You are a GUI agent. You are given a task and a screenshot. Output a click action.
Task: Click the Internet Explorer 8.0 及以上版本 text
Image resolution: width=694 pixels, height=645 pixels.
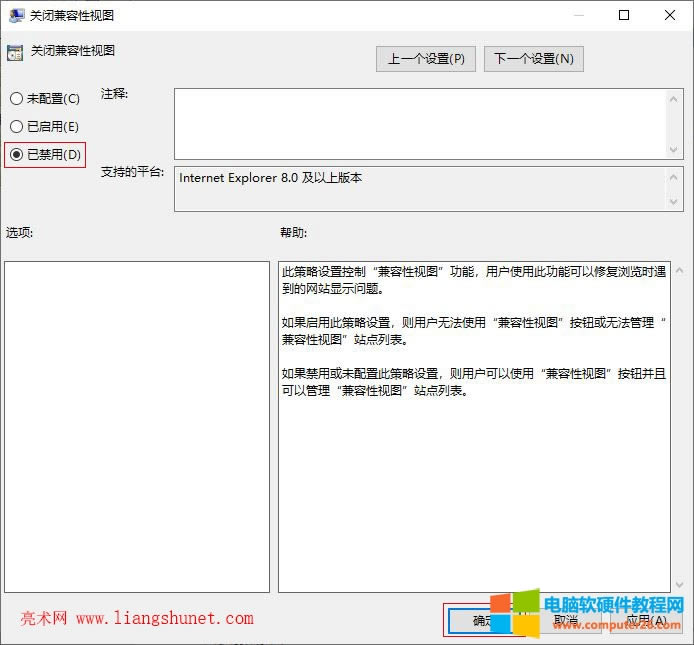pyautogui.click(x=270, y=178)
